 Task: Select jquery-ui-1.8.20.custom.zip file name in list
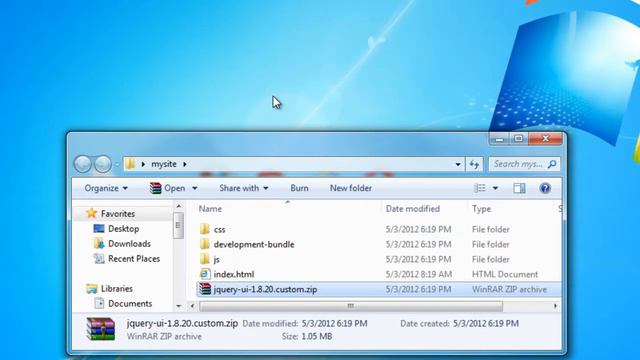(265, 289)
